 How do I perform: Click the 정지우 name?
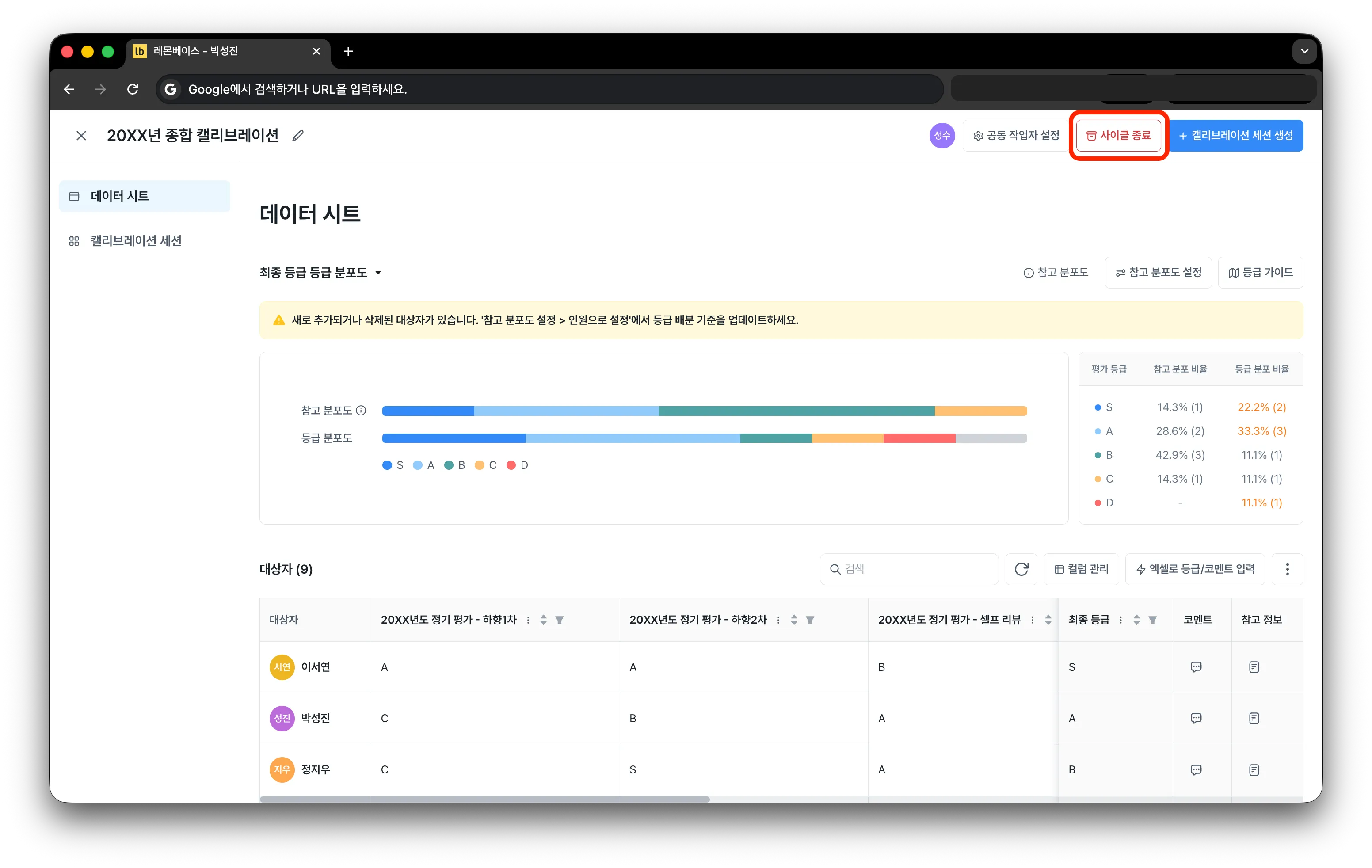click(x=316, y=769)
